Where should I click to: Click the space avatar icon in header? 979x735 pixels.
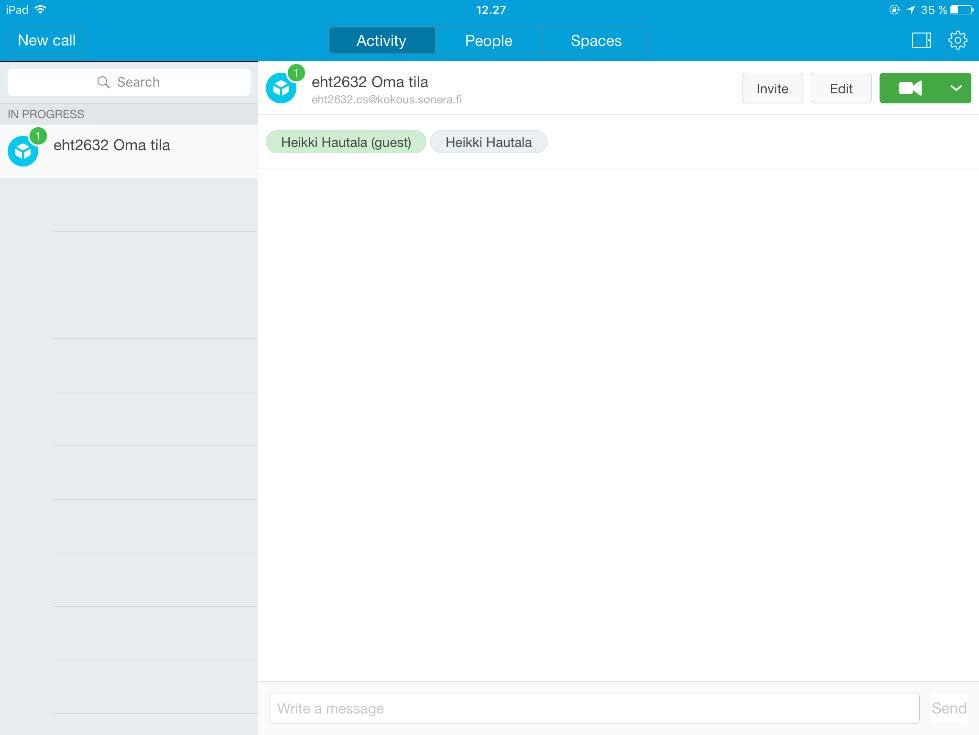point(281,88)
